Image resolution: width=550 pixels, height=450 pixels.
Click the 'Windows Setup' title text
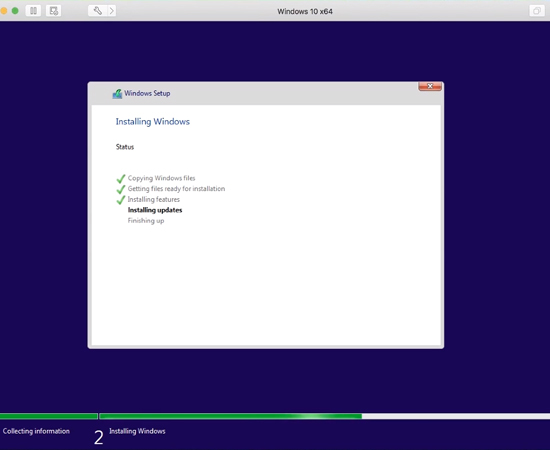pyautogui.click(x=147, y=93)
